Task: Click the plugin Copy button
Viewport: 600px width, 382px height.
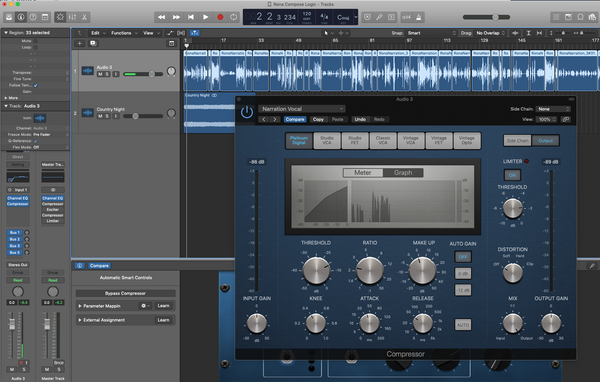Action: coord(318,119)
